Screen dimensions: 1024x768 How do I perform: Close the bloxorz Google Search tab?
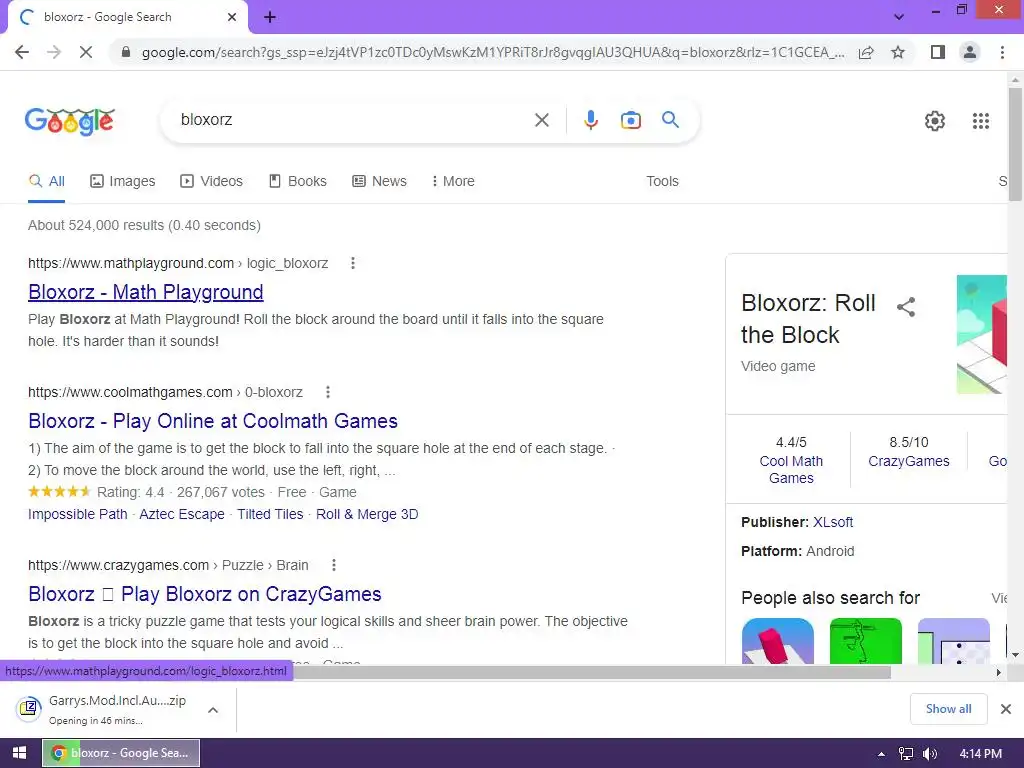click(x=232, y=17)
